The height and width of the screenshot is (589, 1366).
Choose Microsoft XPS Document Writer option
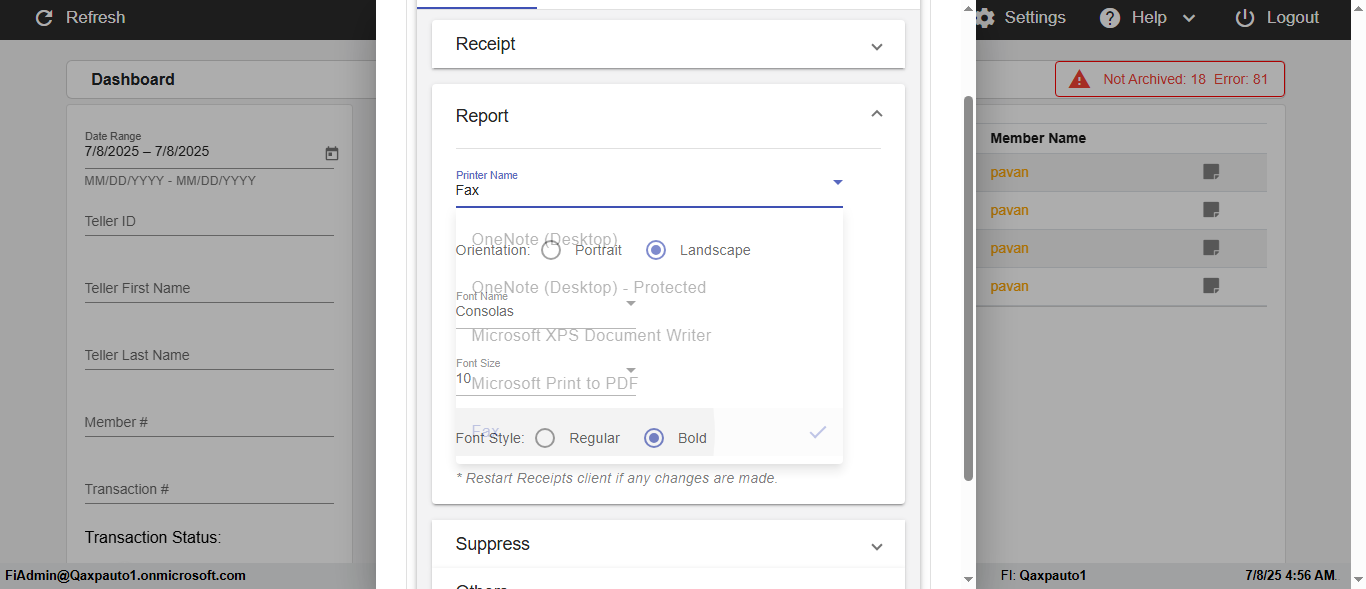pos(591,335)
